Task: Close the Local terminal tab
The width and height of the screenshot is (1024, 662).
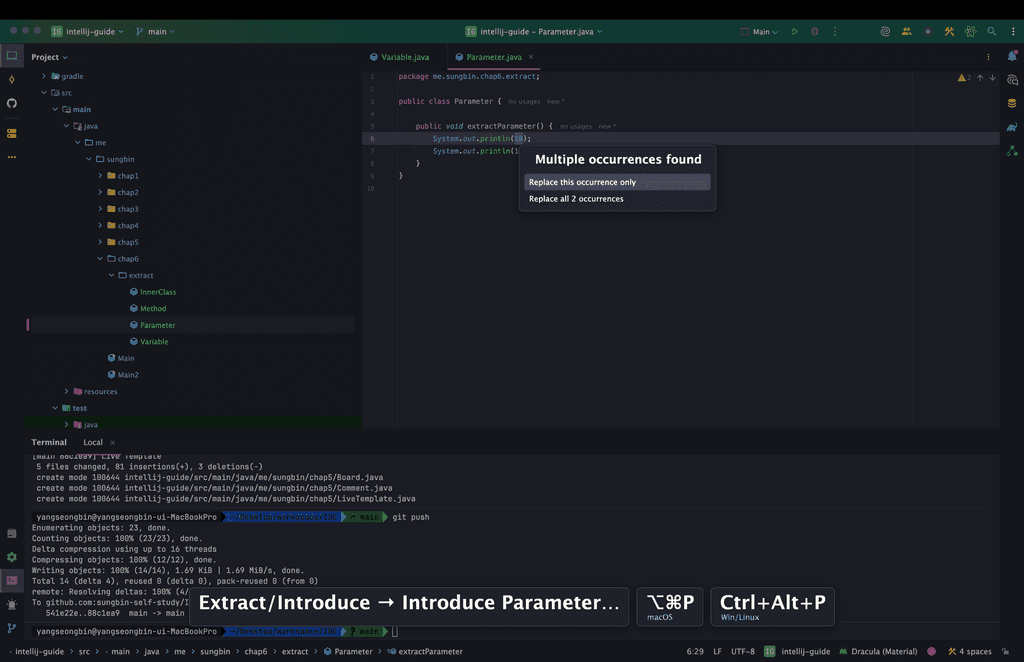Action: pos(112,442)
